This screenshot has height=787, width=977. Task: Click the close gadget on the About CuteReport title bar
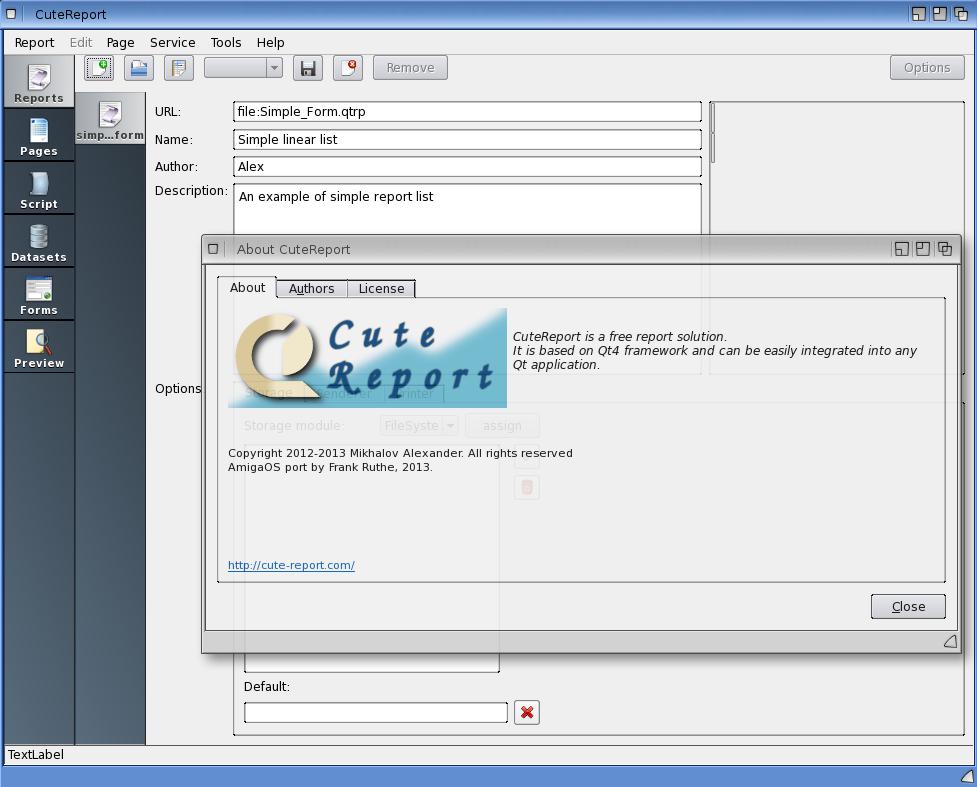[x=213, y=249]
